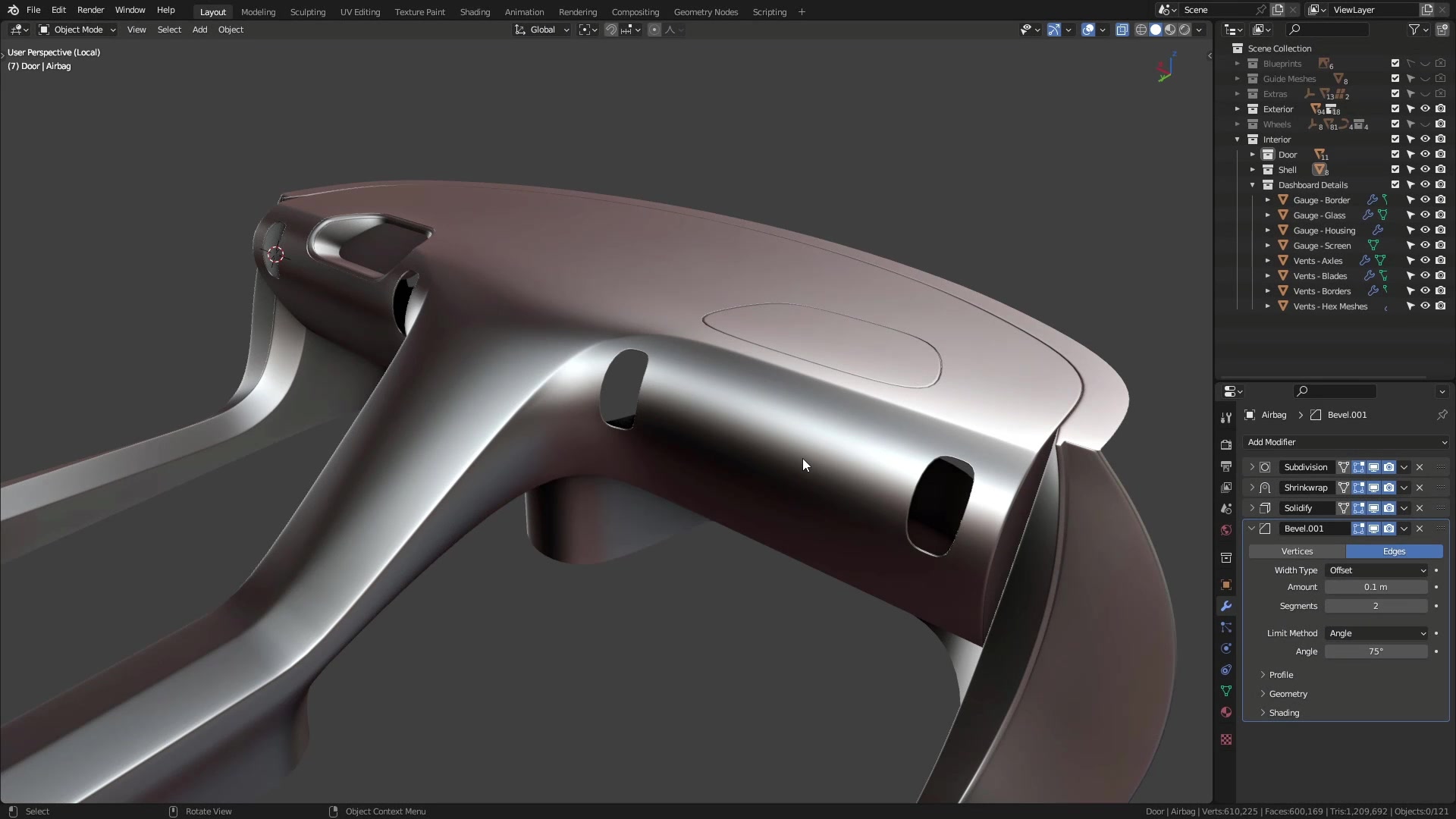The height and width of the screenshot is (819, 1456).
Task: Open the Width Type Offset dropdown
Action: (1376, 570)
